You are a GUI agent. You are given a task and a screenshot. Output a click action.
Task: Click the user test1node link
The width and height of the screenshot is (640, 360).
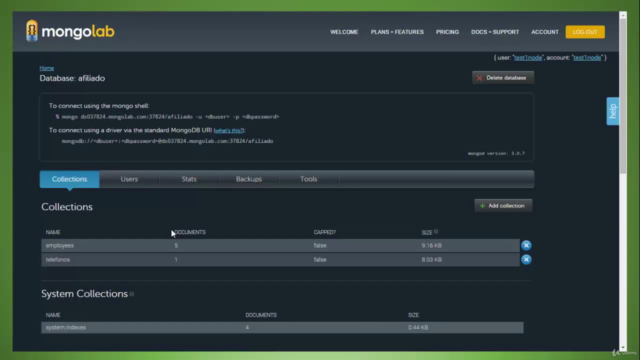(528, 58)
